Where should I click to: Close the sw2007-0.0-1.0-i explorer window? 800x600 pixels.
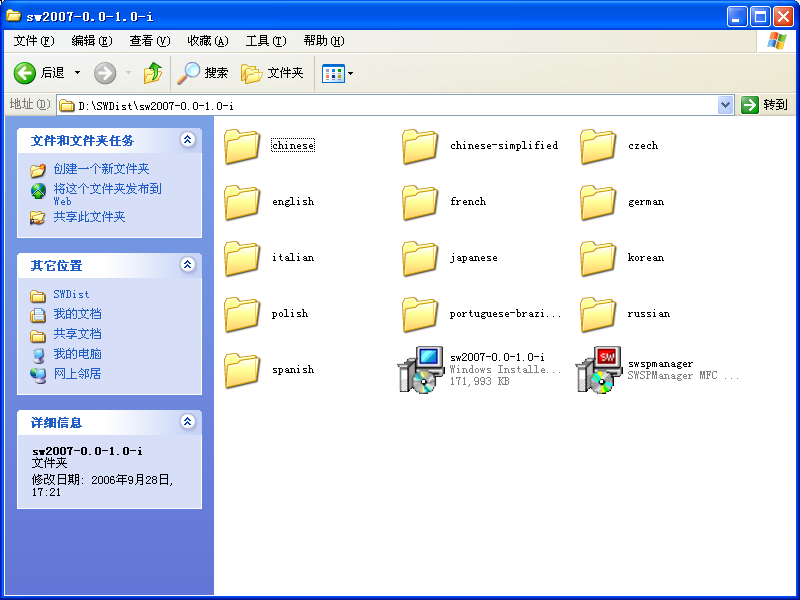[x=783, y=17]
